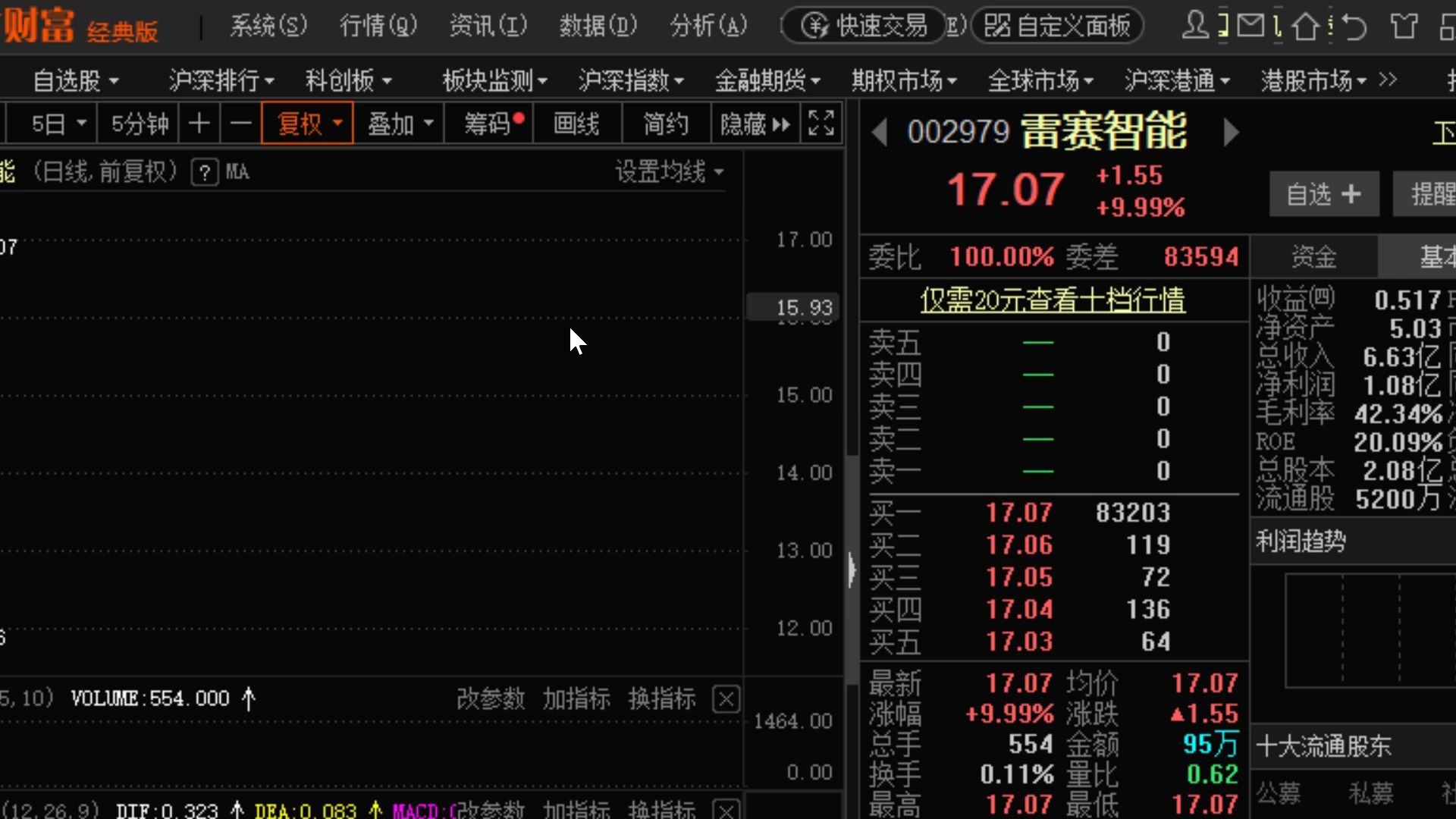The image size is (1456, 819).
Task: Open the 仅需20元查看十档行情 link
Action: pos(1053,300)
